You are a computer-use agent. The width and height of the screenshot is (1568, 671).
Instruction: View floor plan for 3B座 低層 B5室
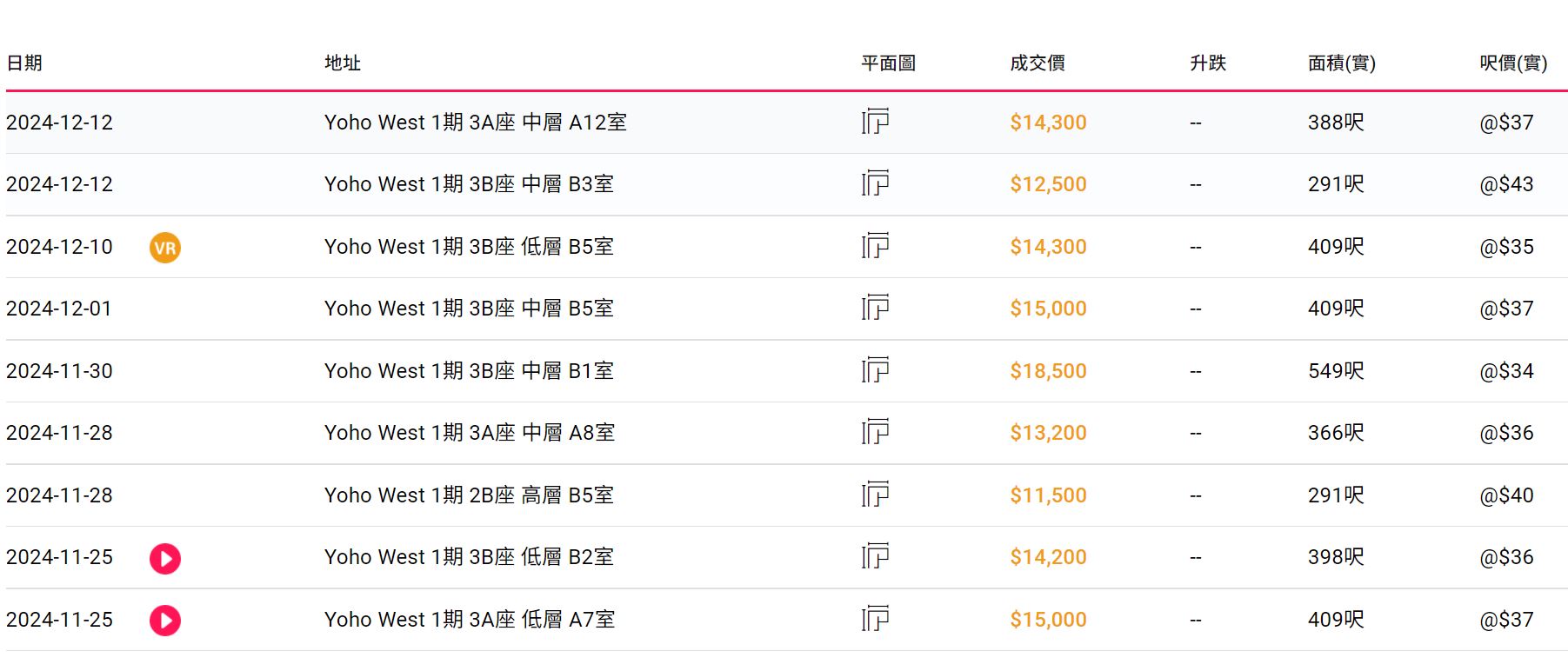(875, 246)
